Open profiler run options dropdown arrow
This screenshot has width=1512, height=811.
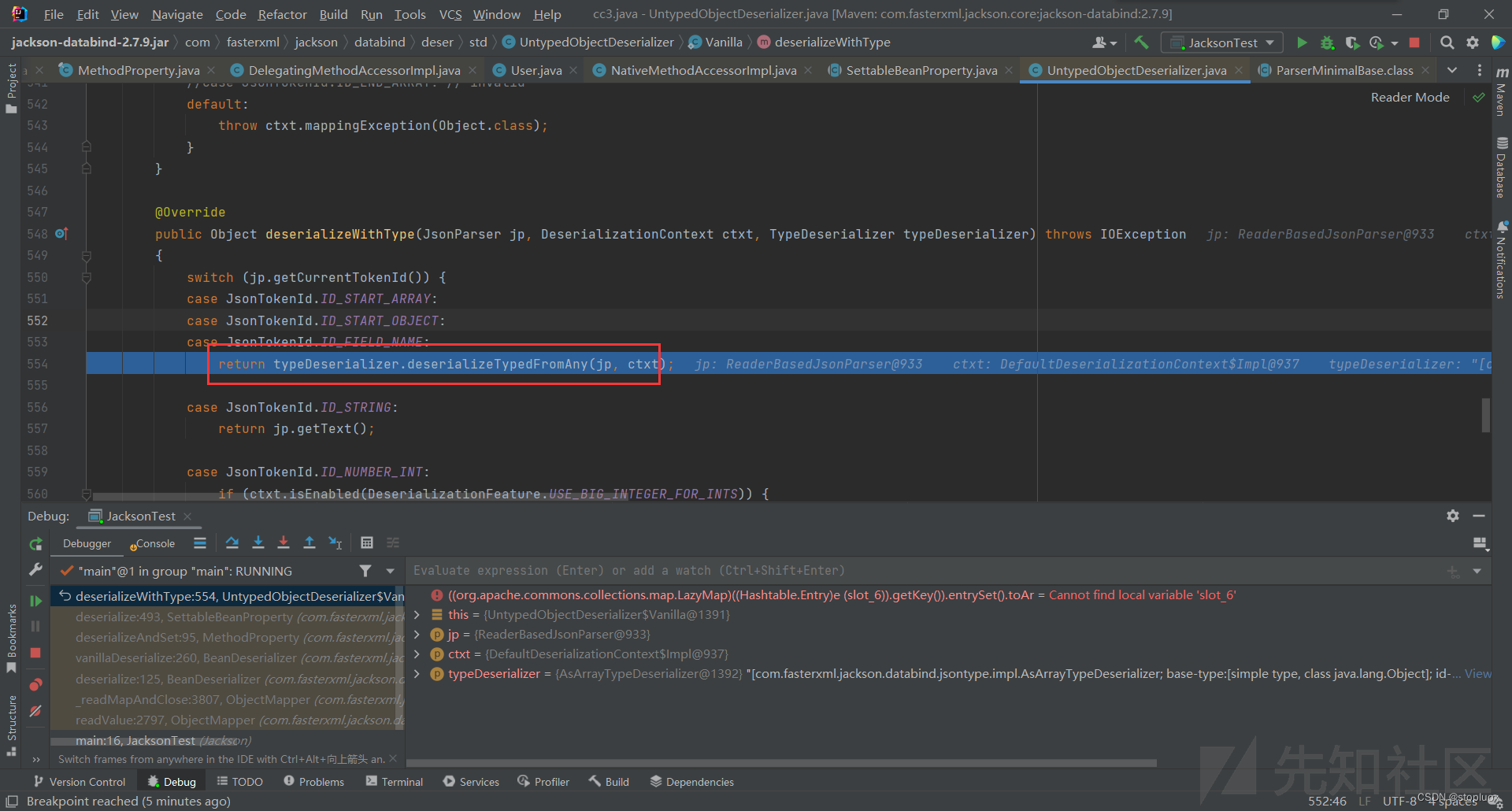pos(1395,43)
